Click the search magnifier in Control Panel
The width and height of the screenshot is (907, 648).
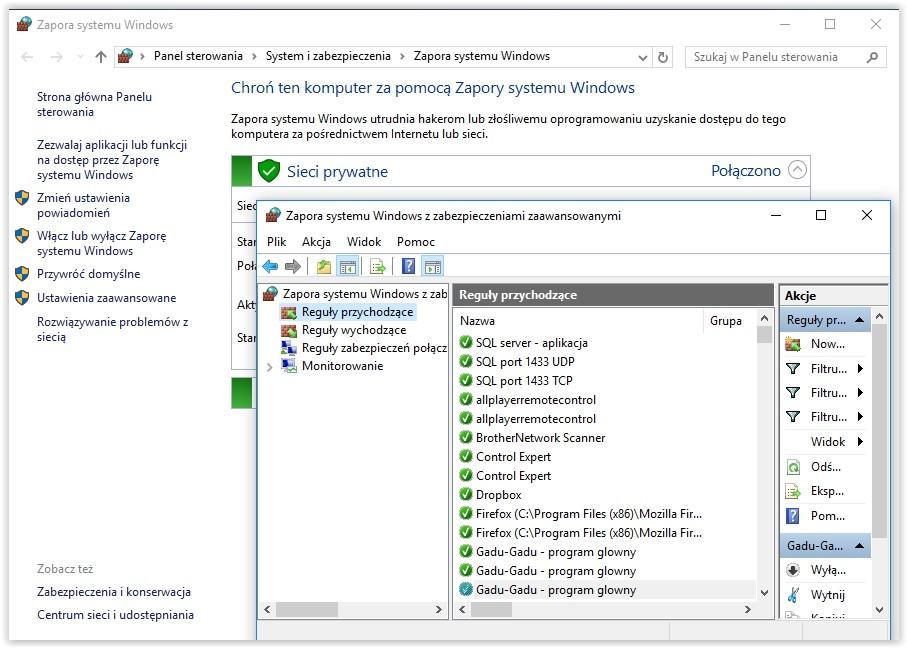tap(872, 57)
